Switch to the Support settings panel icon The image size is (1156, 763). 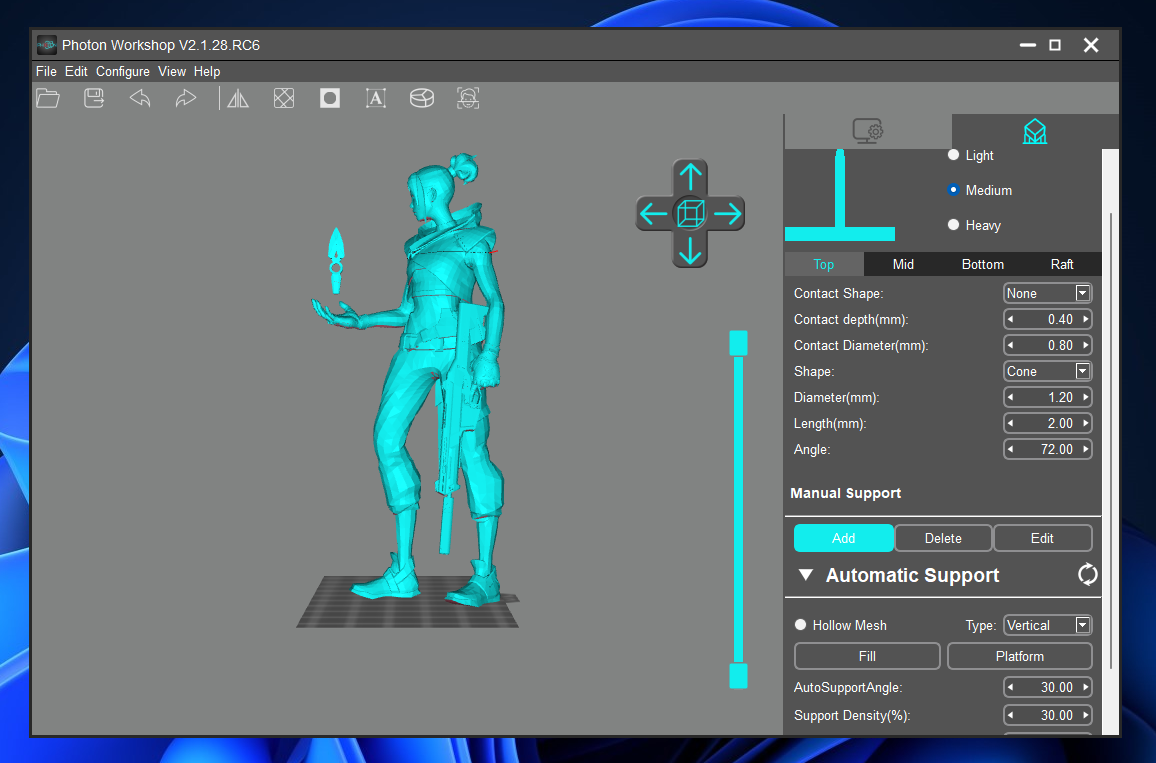[x=1034, y=130]
